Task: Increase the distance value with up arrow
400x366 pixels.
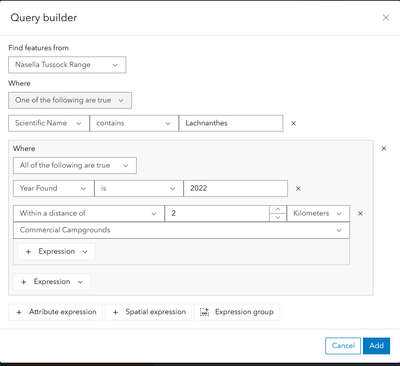Action: [278, 209]
